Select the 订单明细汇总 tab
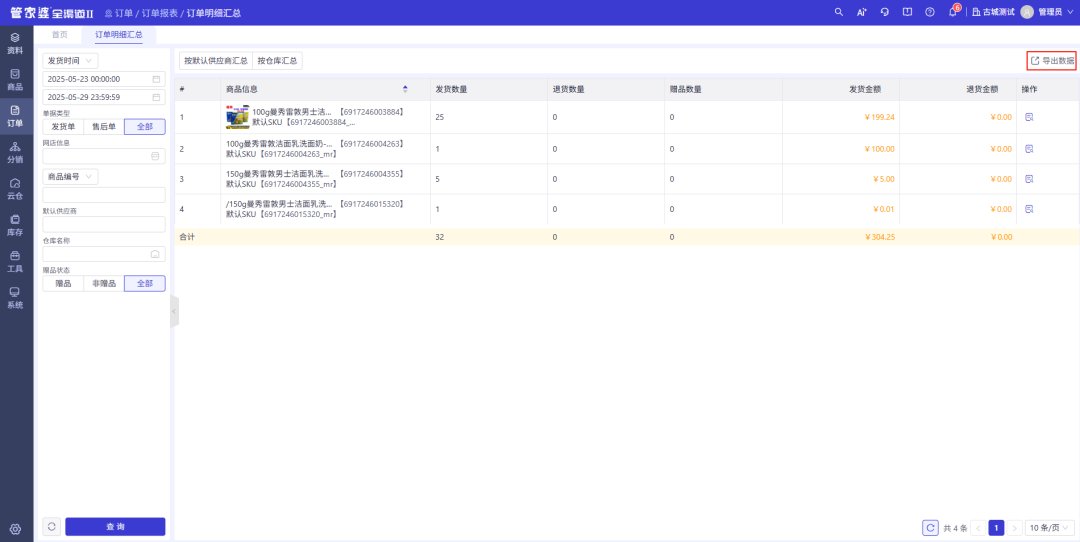The height and width of the screenshot is (542, 1080). [x=119, y=34]
